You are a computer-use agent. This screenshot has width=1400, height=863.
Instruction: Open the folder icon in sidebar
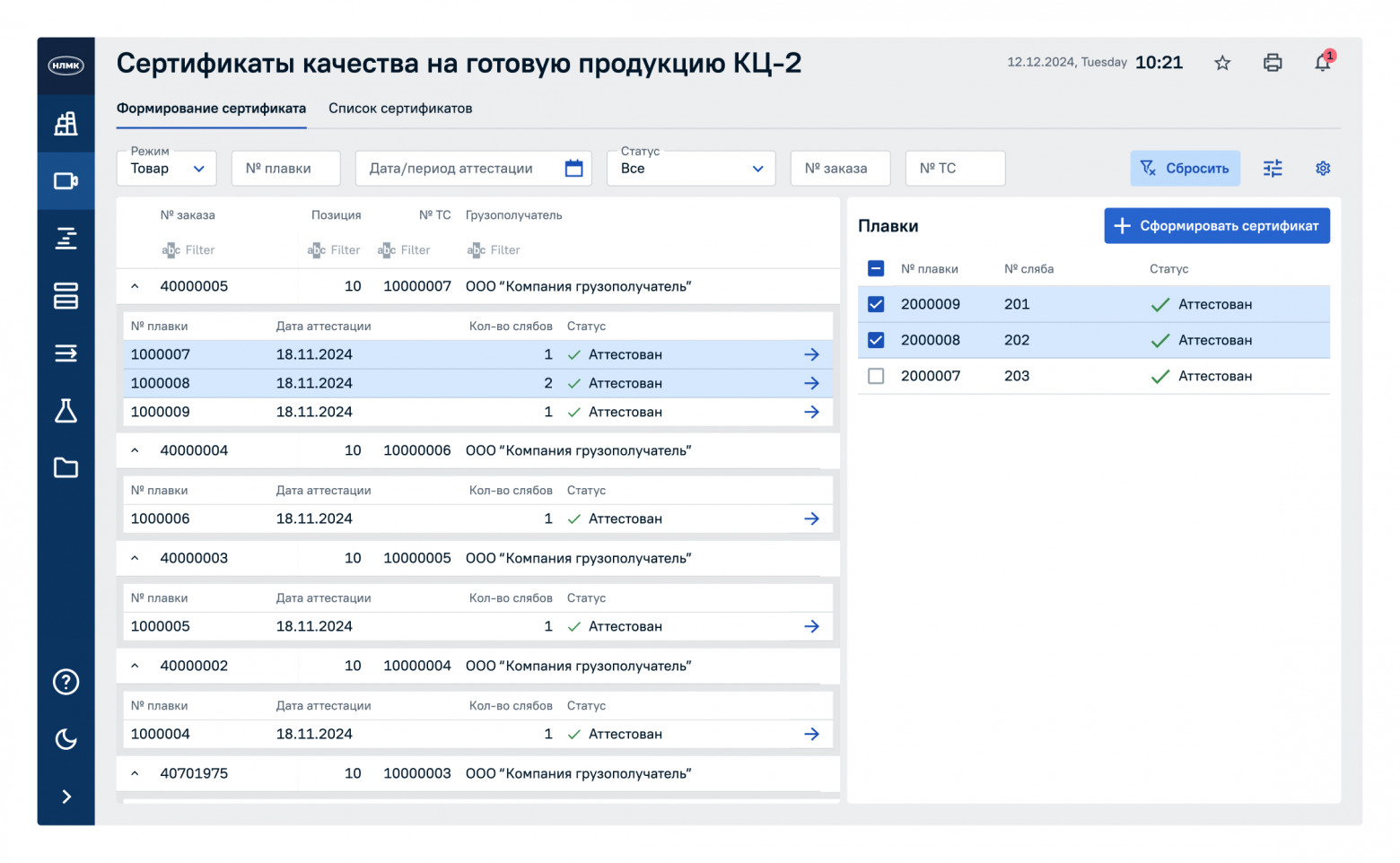point(66,467)
